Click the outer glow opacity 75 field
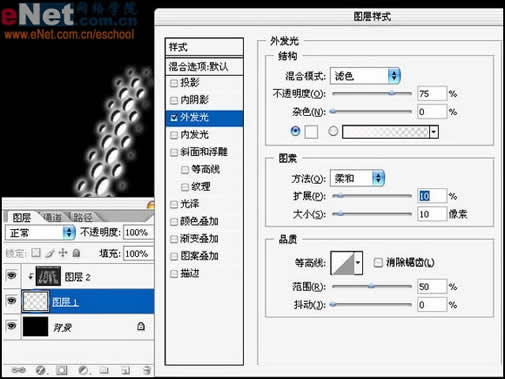This screenshot has height=379, width=505. click(x=432, y=94)
